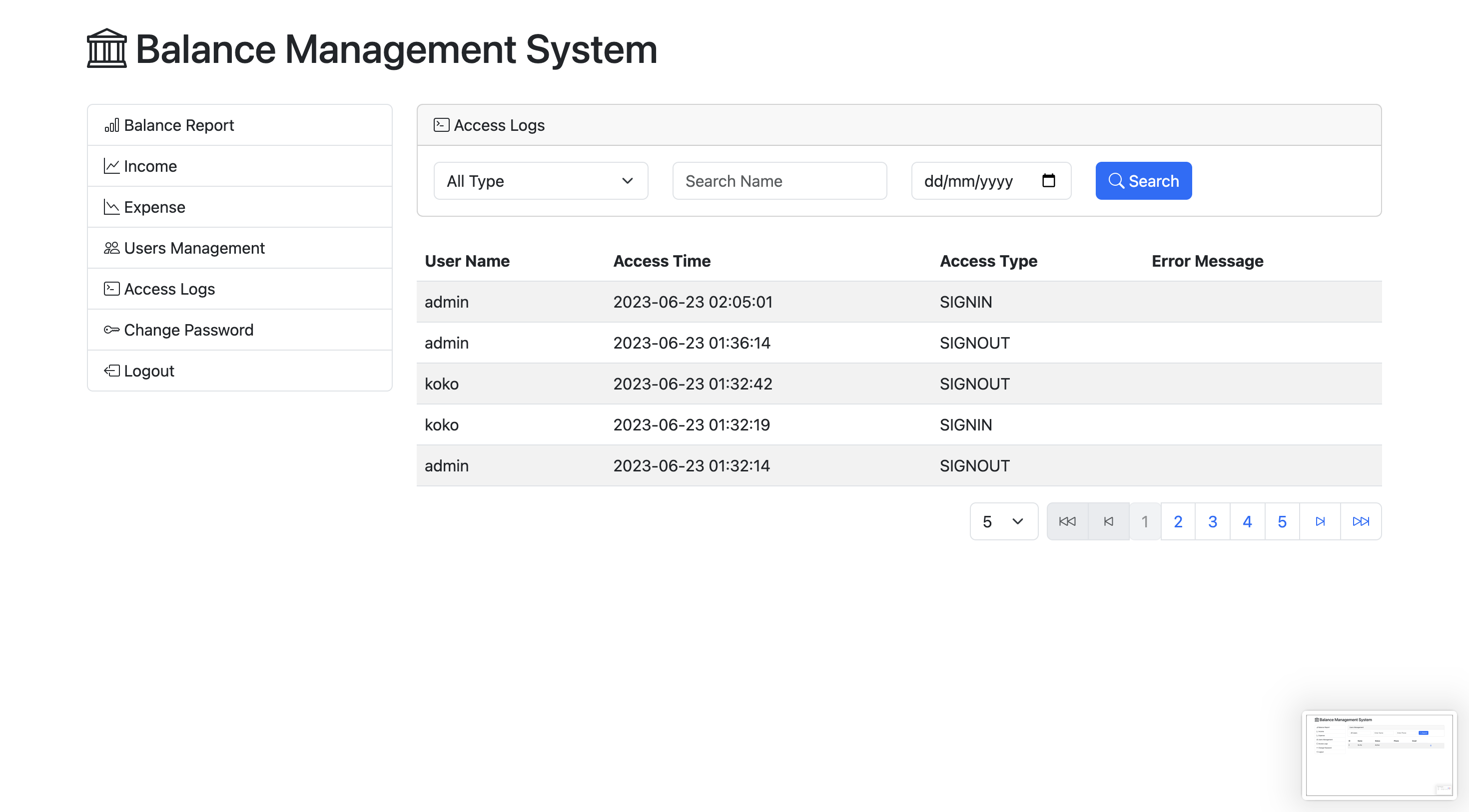The height and width of the screenshot is (812, 1469).
Task: Click admin in the 01:36:14 row
Action: click(x=447, y=343)
